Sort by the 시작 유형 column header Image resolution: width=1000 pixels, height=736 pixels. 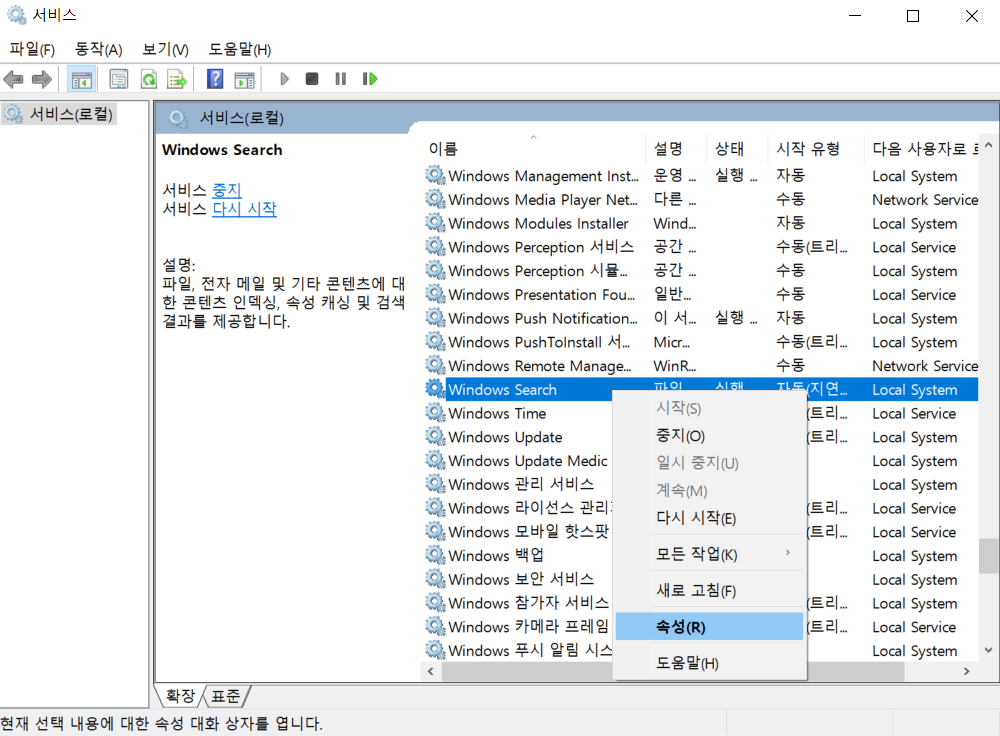(816, 149)
